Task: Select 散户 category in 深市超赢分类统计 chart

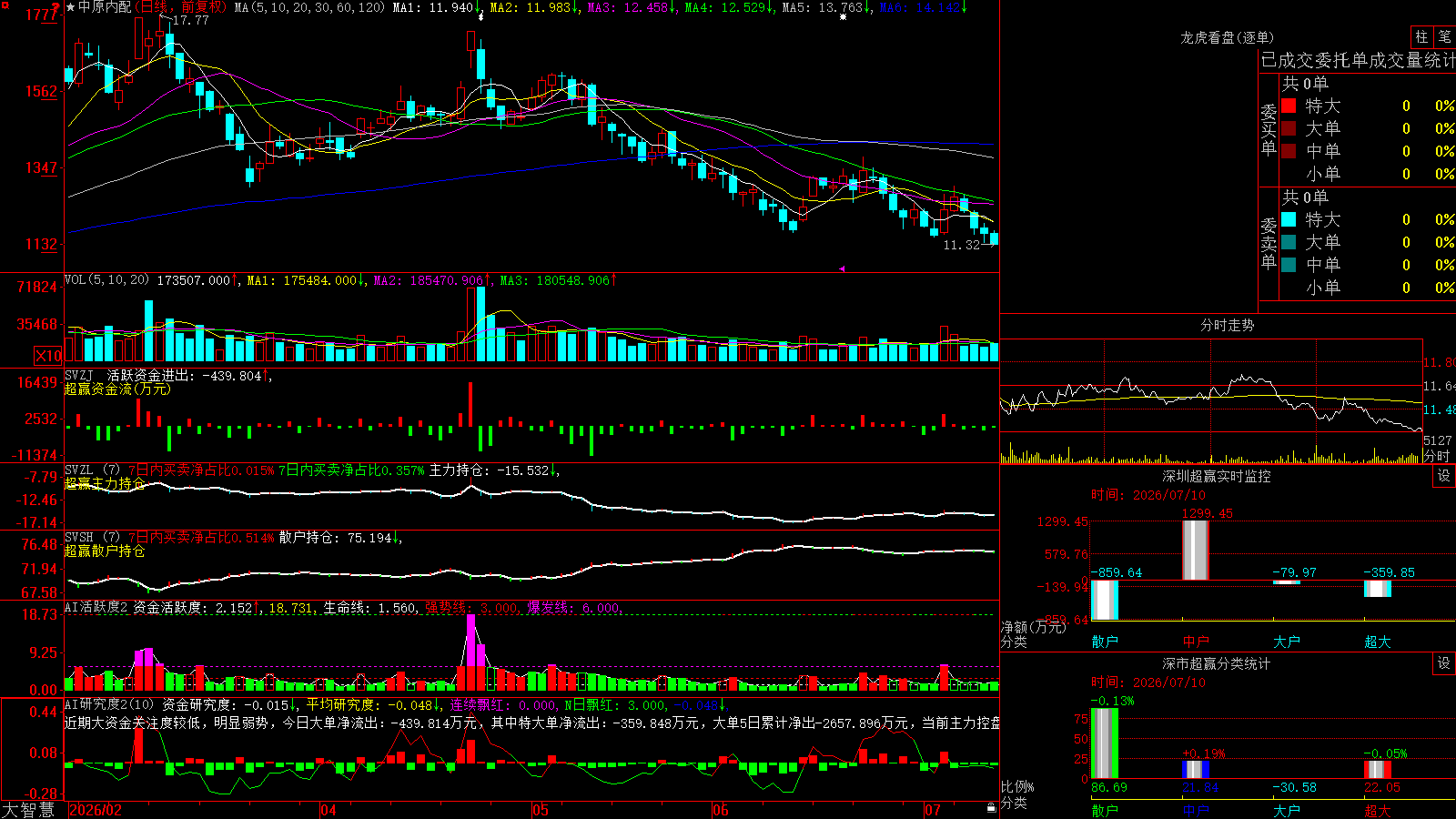Action: (1105, 811)
